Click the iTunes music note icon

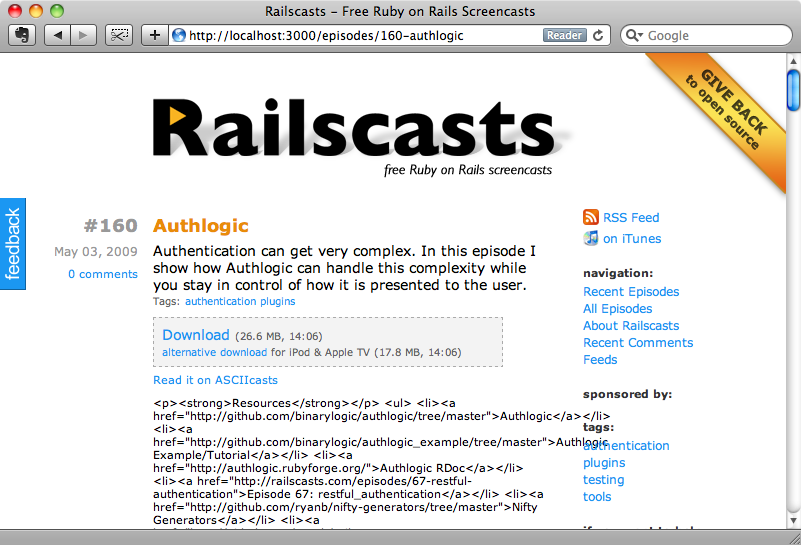click(x=591, y=238)
